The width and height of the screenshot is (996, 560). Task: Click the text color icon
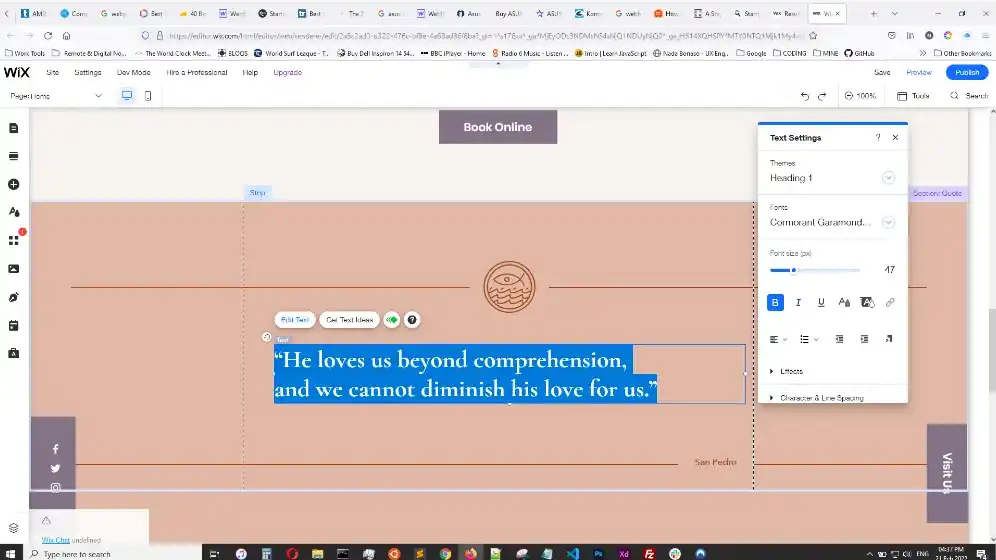point(844,302)
